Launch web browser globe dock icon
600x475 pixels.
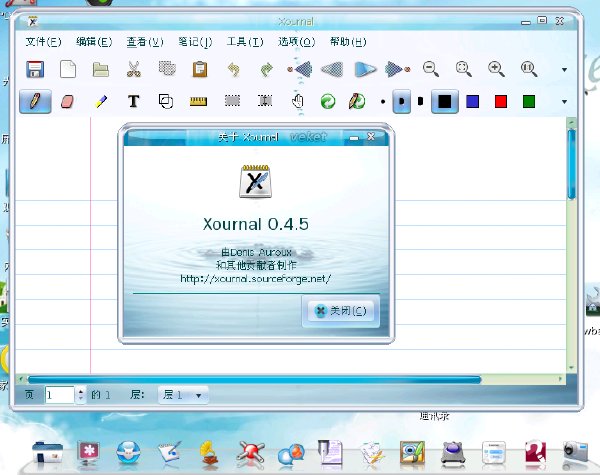128,453
